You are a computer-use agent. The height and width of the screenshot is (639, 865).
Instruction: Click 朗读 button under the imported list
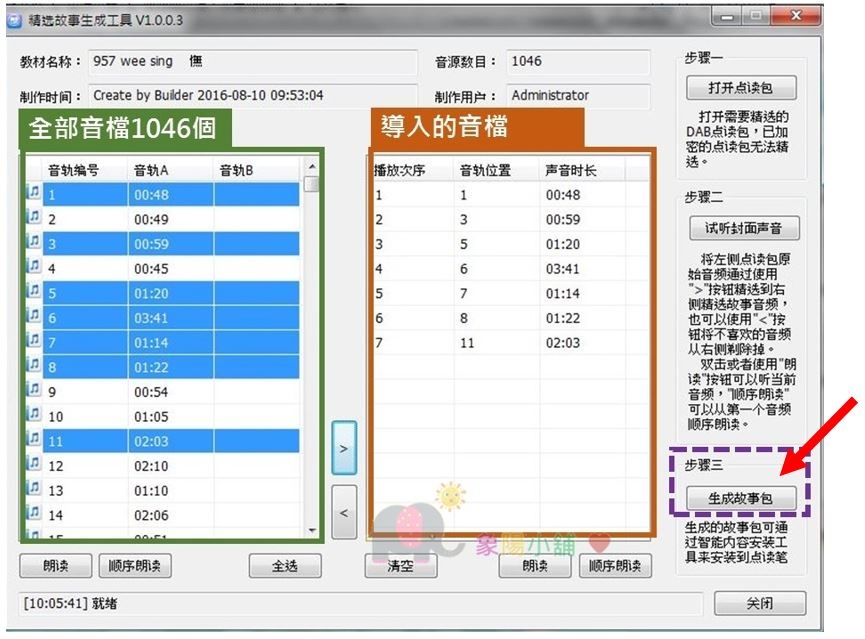tap(535, 566)
